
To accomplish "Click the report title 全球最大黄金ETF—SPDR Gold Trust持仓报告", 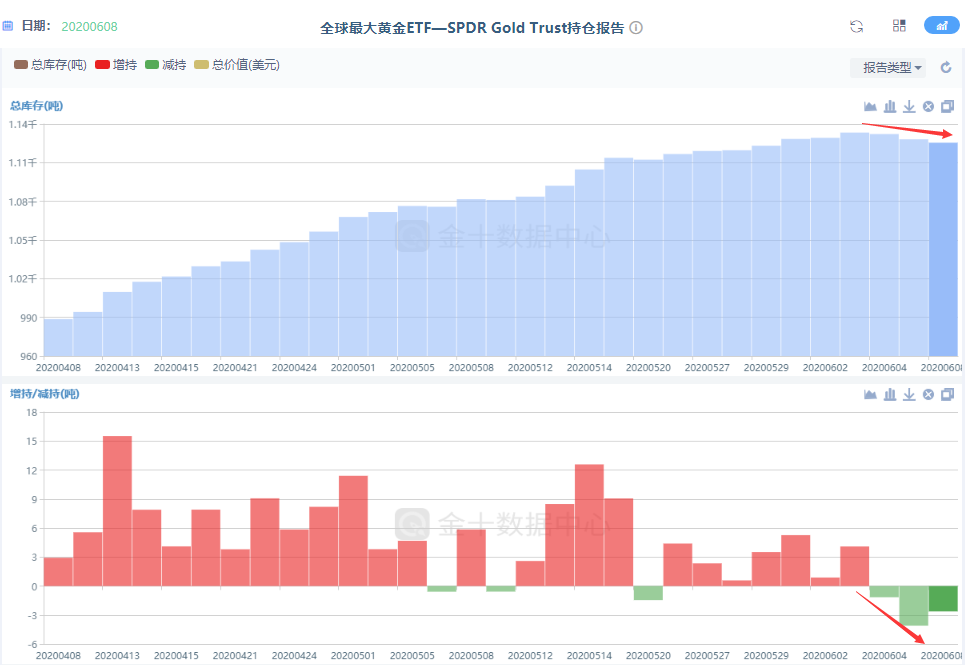I will (x=472, y=28).
